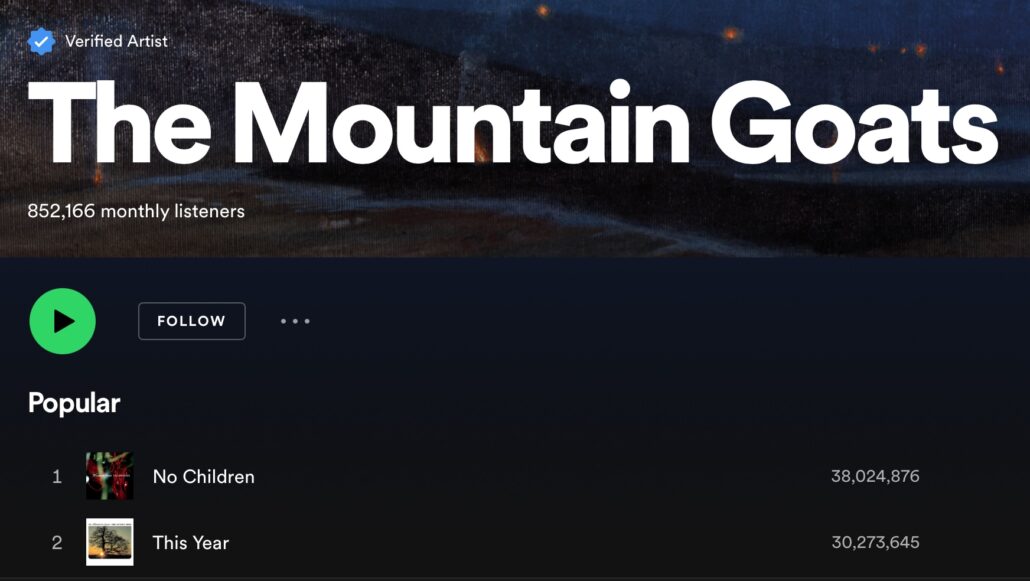
Task: Follow The Mountain Goats artist
Action: tap(192, 321)
